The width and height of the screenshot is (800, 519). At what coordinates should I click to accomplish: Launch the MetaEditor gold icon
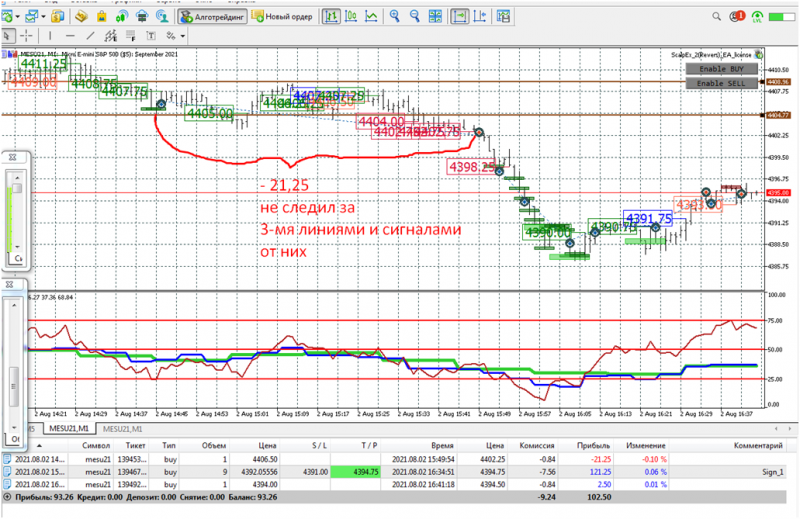[81, 17]
